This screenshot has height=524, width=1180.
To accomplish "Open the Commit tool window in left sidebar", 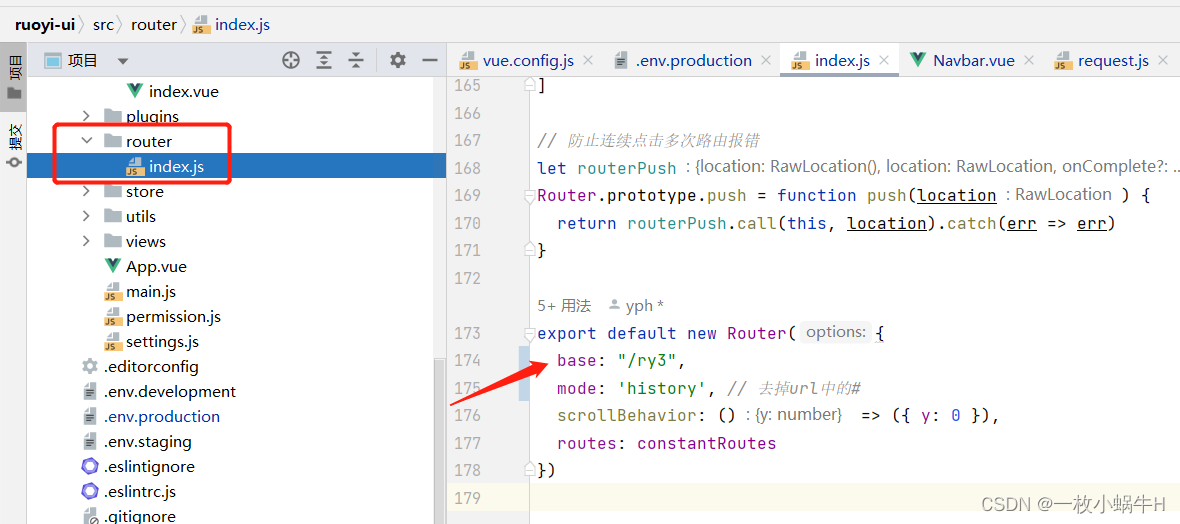I will coord(14,145).
